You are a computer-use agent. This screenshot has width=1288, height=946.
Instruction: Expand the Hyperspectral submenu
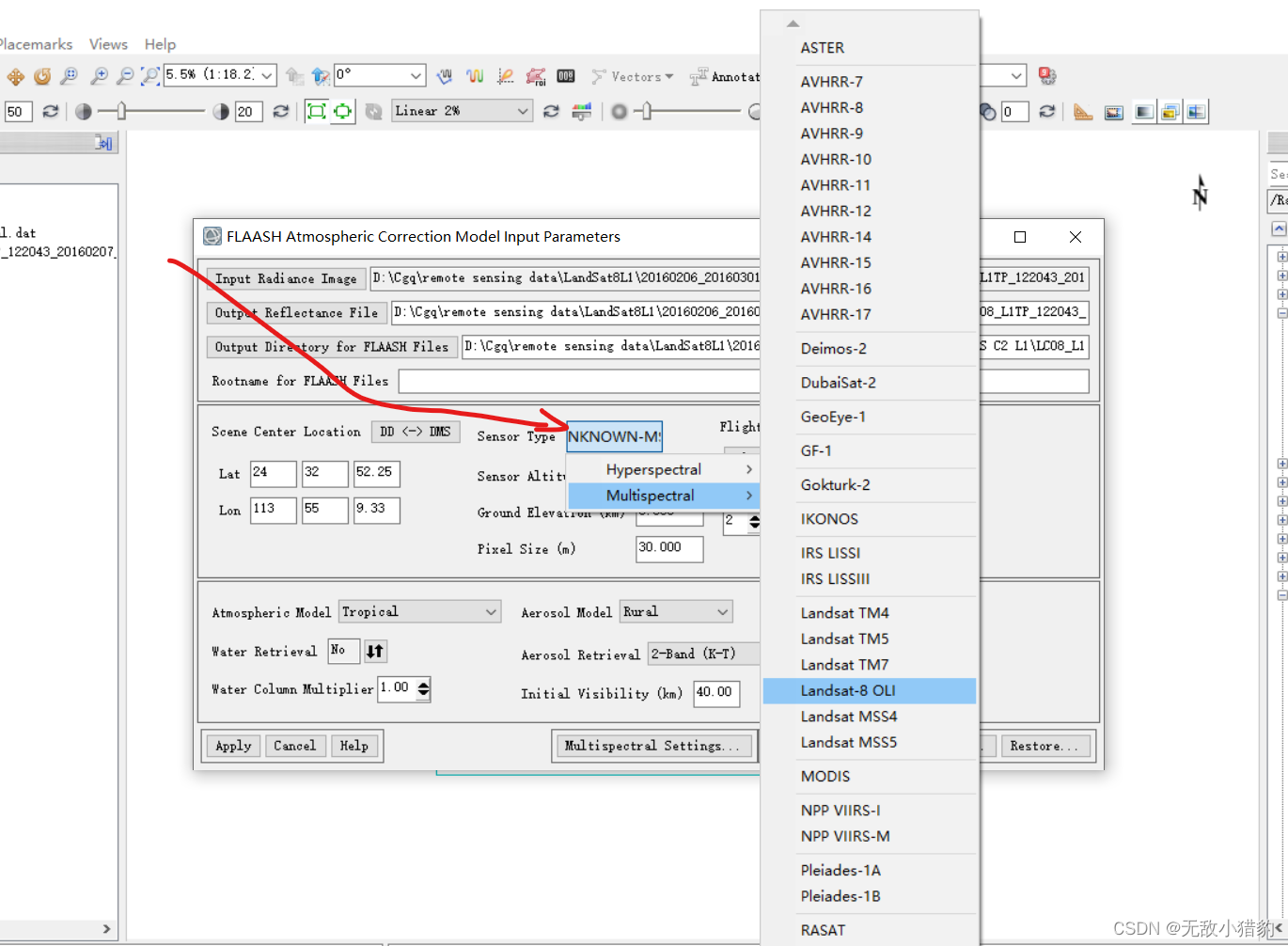pyautogui.click(x=663, y=469)
